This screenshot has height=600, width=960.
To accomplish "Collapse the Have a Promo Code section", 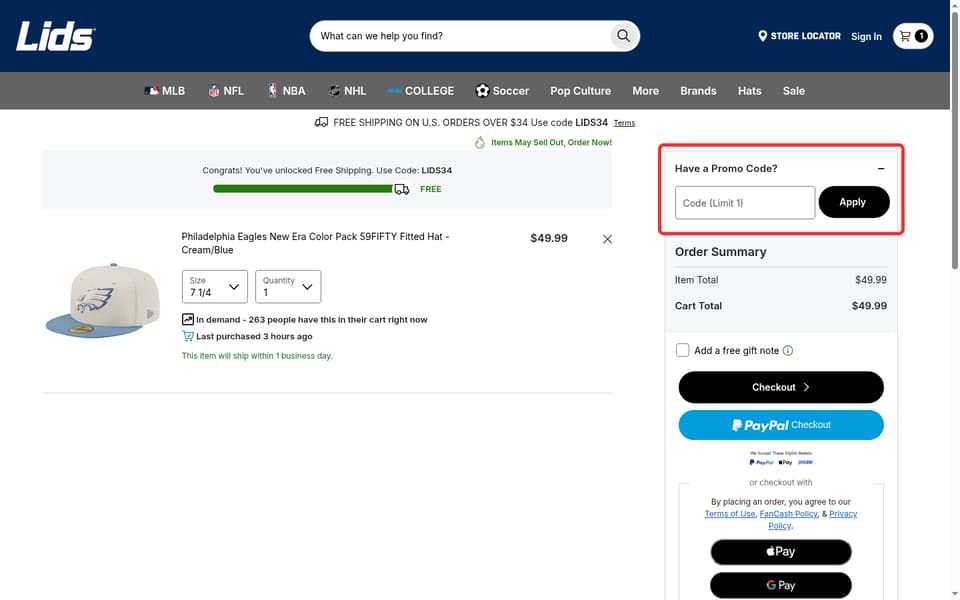I will click(x=881, y=168).
